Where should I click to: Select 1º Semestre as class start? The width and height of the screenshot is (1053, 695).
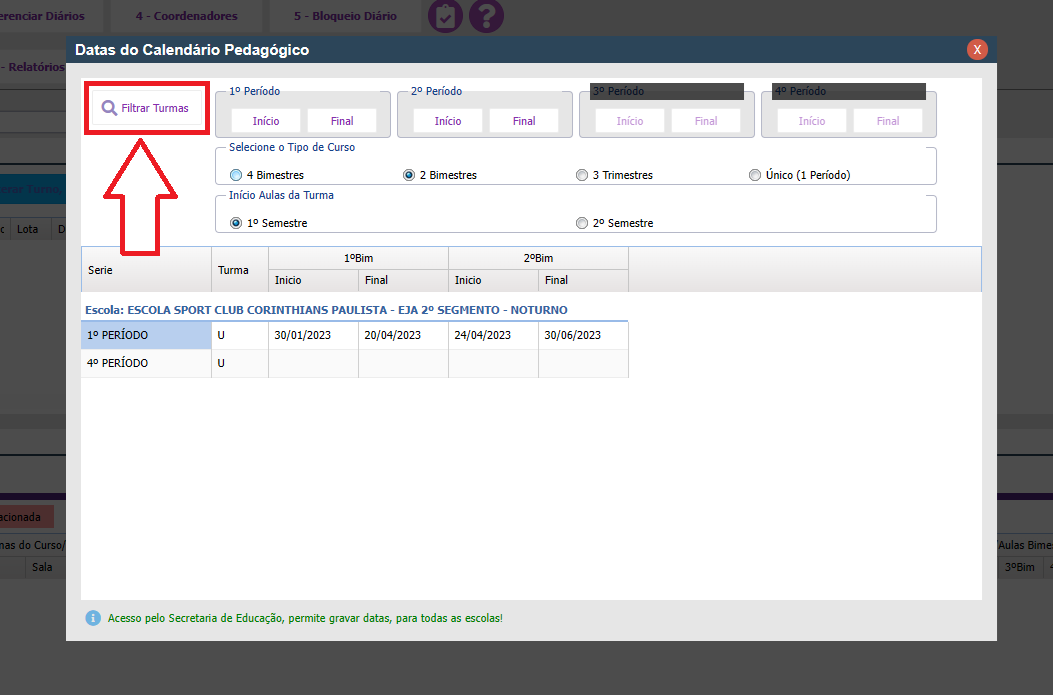pos(236,223)
